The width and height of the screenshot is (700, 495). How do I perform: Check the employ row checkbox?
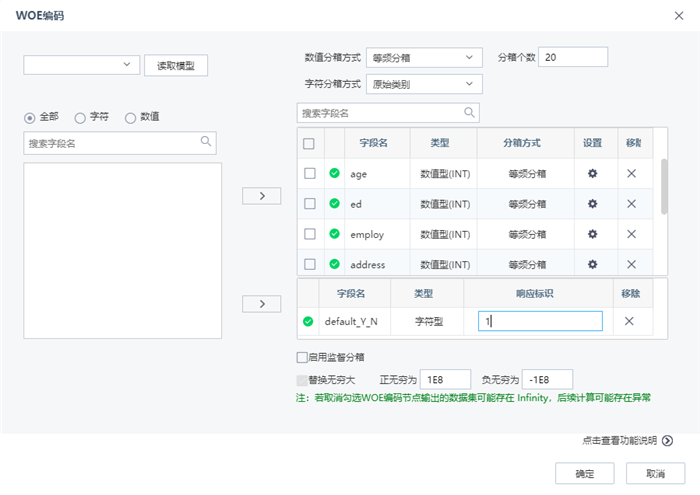click(310, 234)
